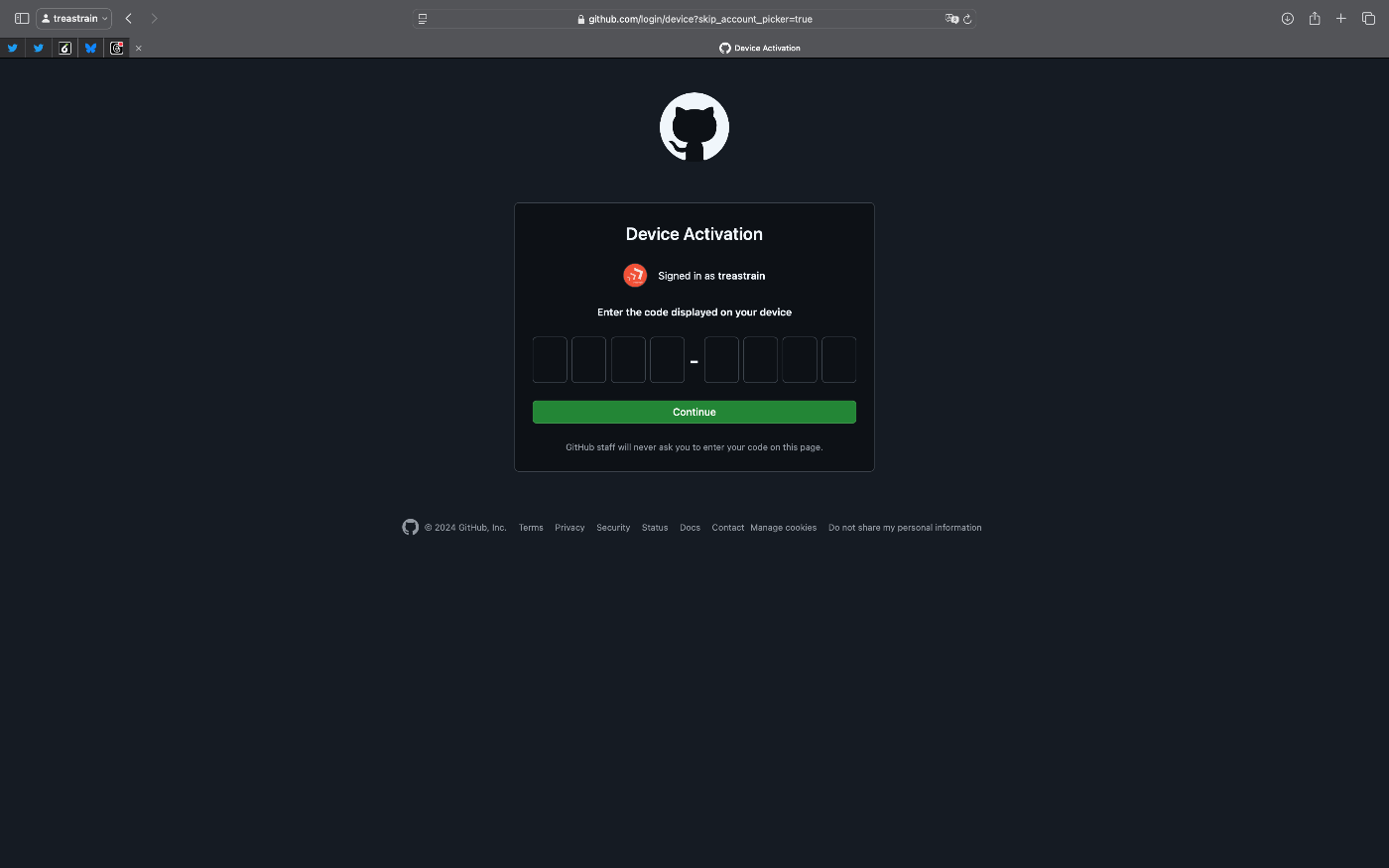The width and height of the screenshot is (1389, 868).
Task: Add a new tab with plus icon
Action: 1341,19
